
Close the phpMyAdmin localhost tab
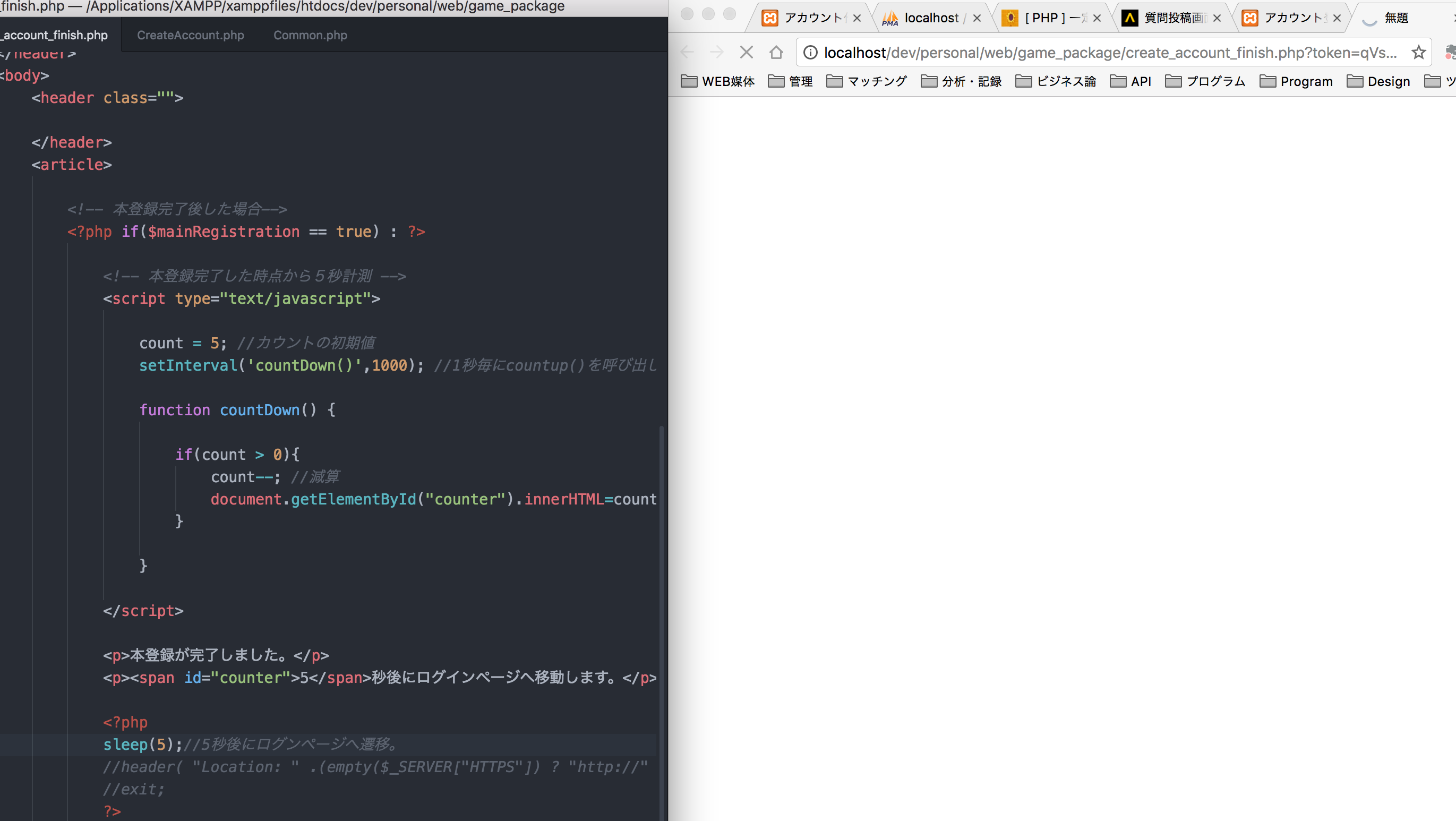[x=977, y=18]
